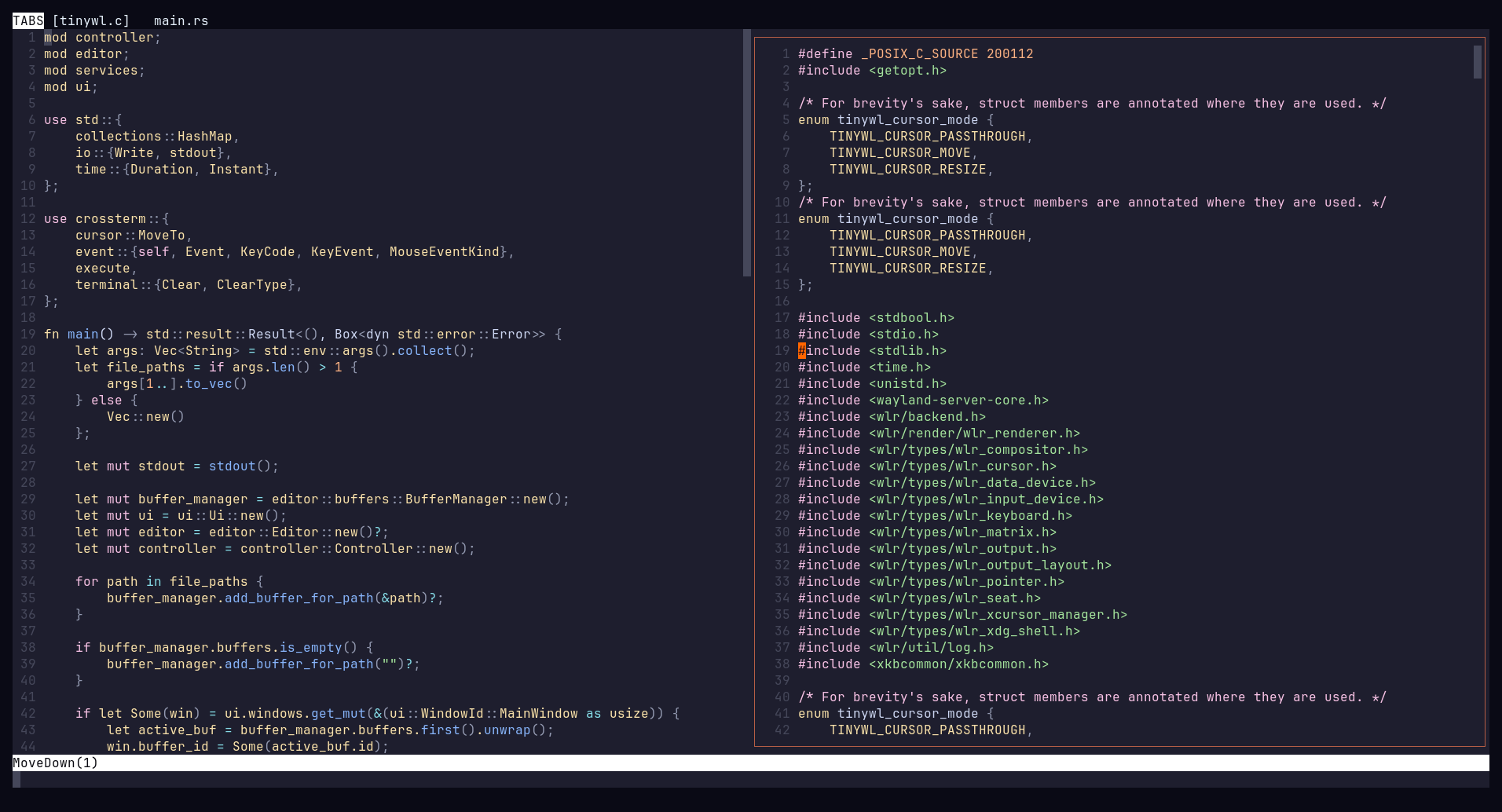Click 'let mut stdout = stdout();' line
Screen dimensions: 1502x812
click(x=177, y=466)
